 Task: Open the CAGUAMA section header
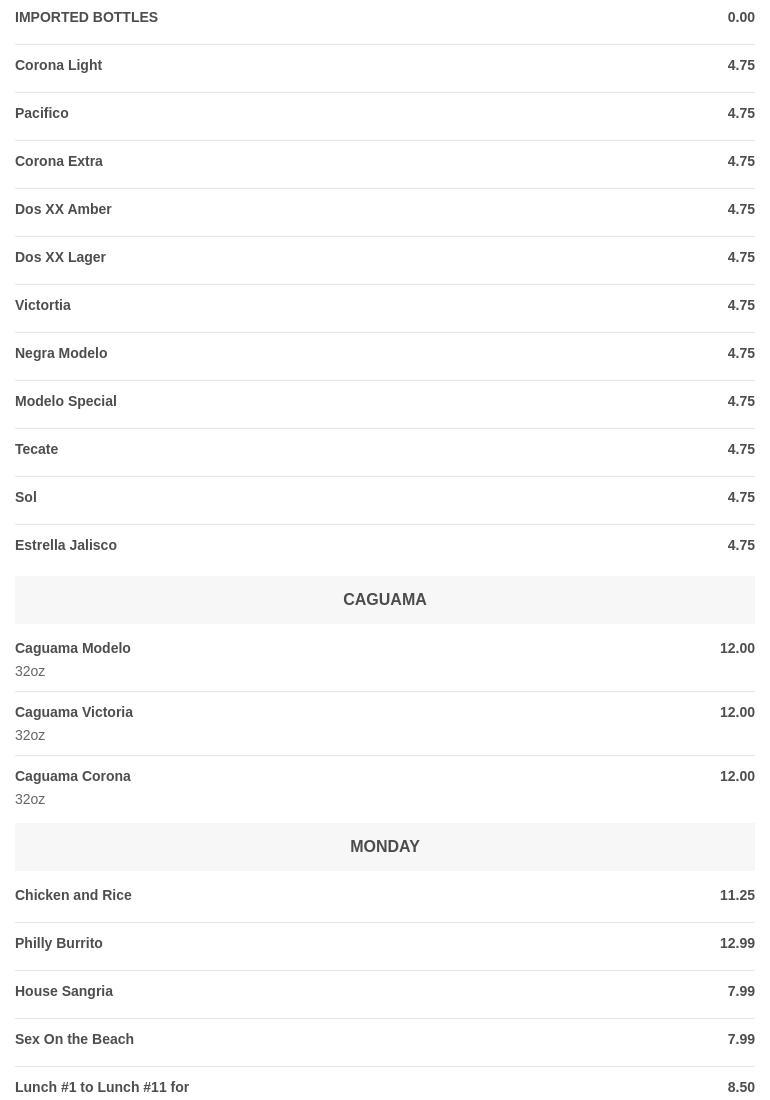coord(384,600)
